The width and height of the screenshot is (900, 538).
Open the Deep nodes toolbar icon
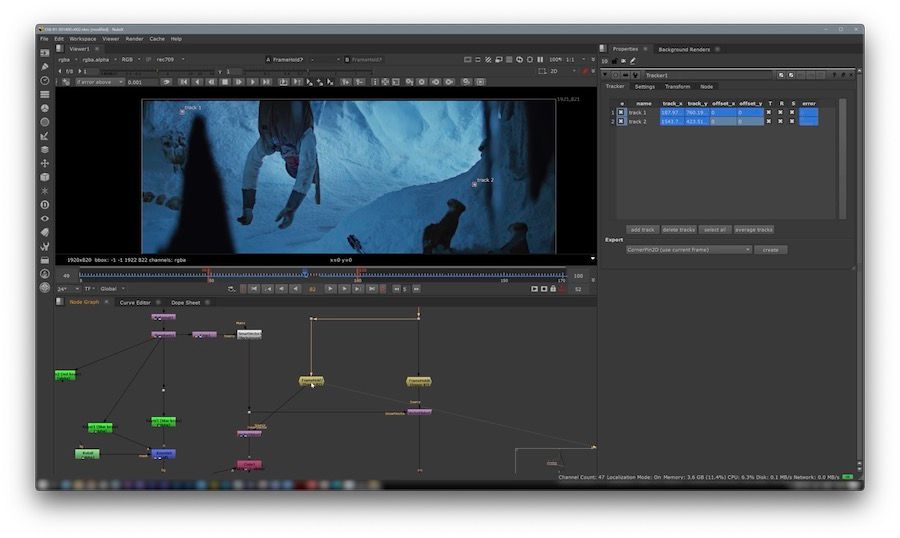tap(45, 204)
